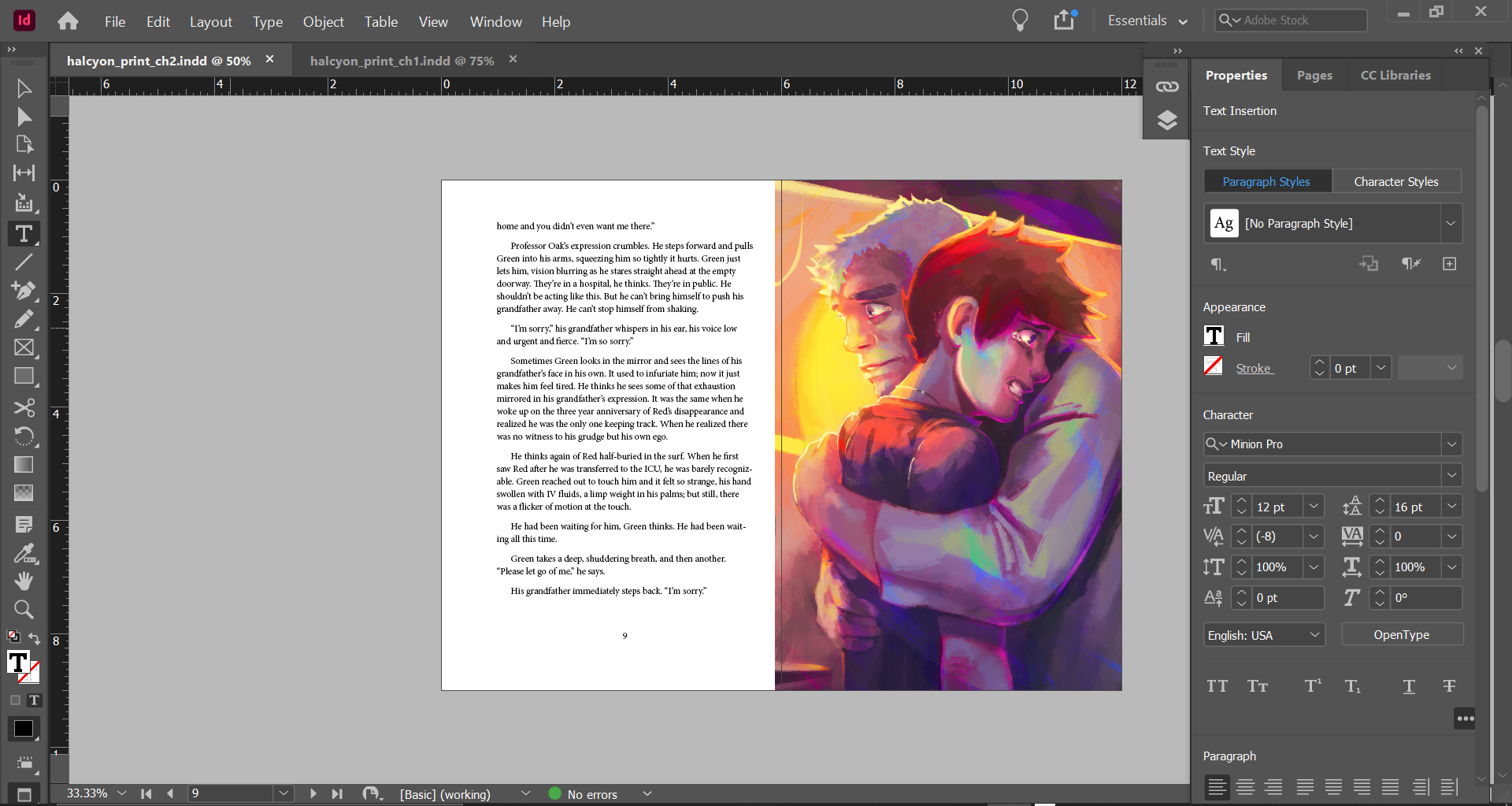This screenshot has width=1512, height=806.
Task: Go to the next page
Action: point(313,793)
